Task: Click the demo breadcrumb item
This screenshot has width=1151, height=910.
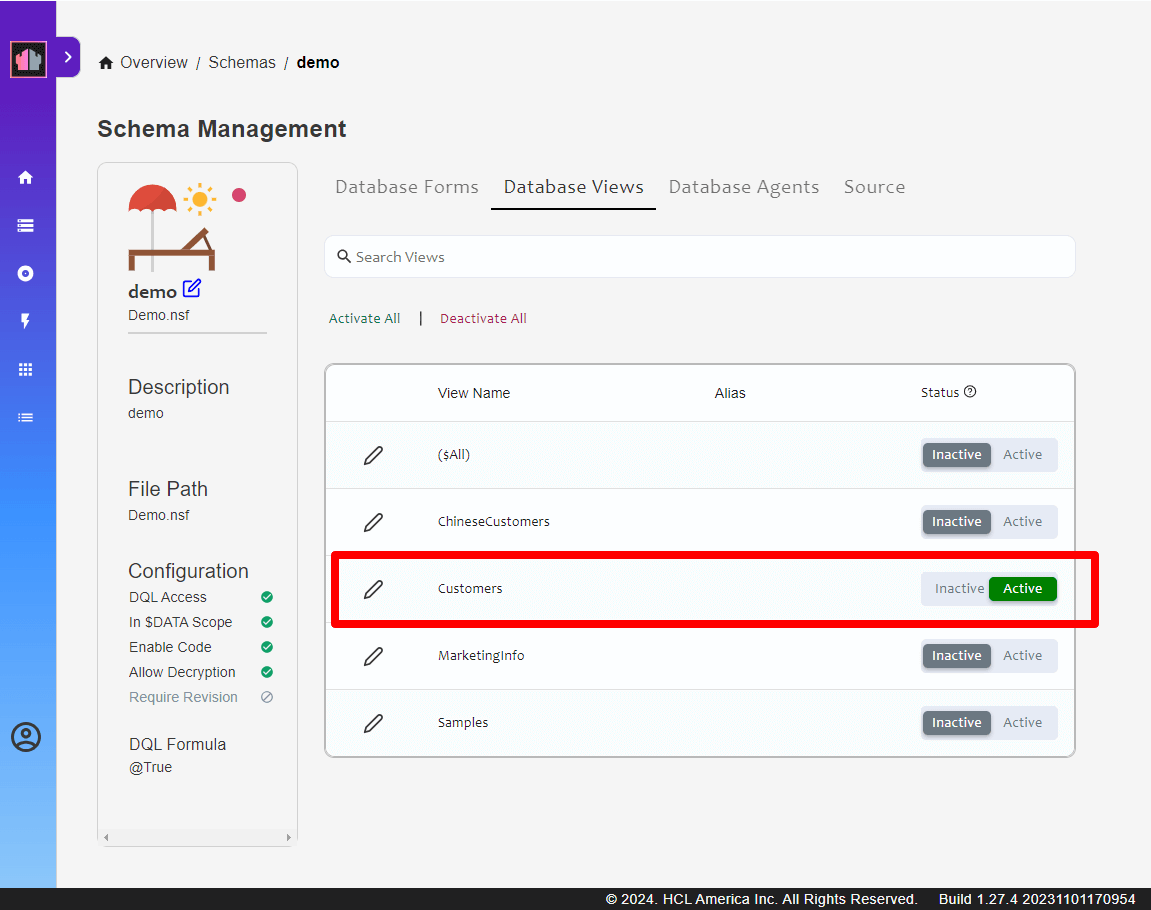Action: 318,62
